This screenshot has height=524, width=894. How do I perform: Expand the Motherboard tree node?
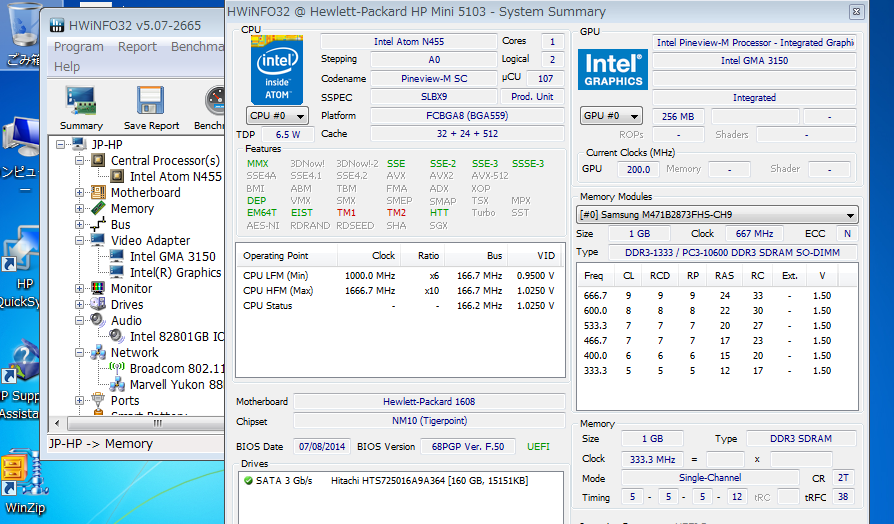pyautogui.click(x=79, y=193)
